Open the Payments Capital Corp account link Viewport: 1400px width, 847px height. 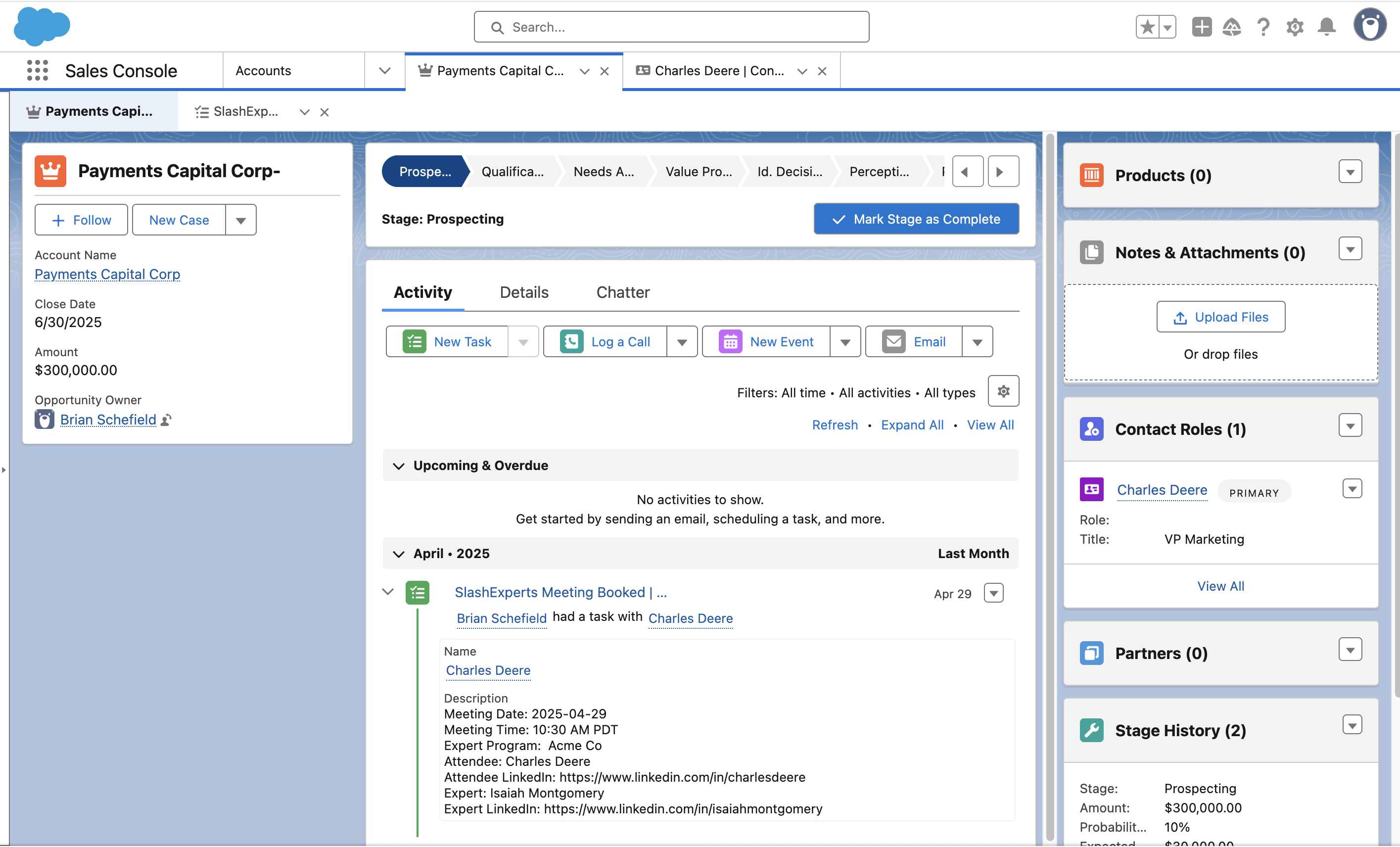(x=107, y=275)
